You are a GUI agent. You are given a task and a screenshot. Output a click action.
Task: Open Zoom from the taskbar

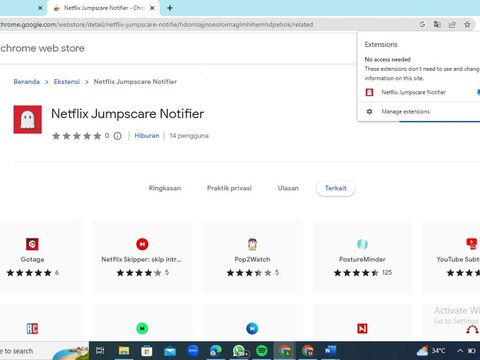click(x=193, y=351)
